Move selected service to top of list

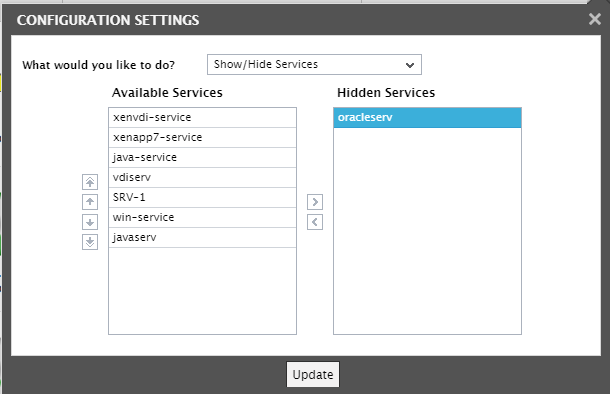90,182
